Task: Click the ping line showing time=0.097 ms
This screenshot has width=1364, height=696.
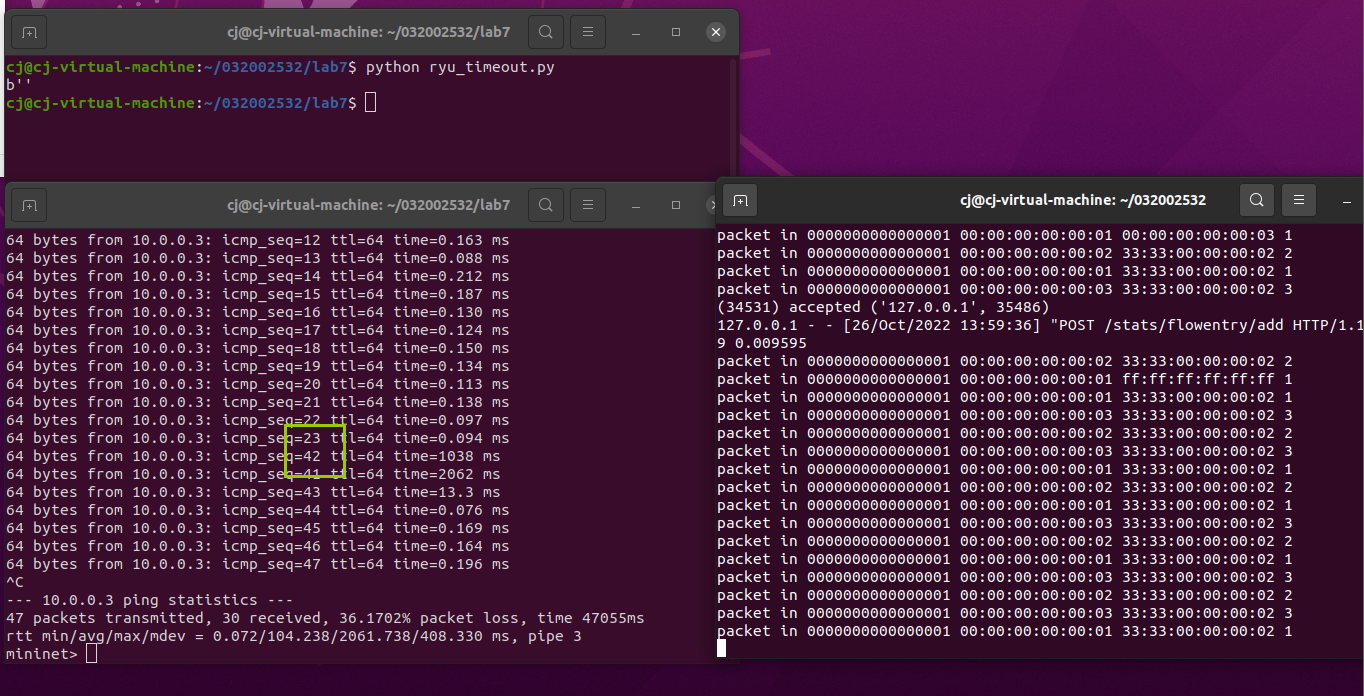Action: coord(257,421)
